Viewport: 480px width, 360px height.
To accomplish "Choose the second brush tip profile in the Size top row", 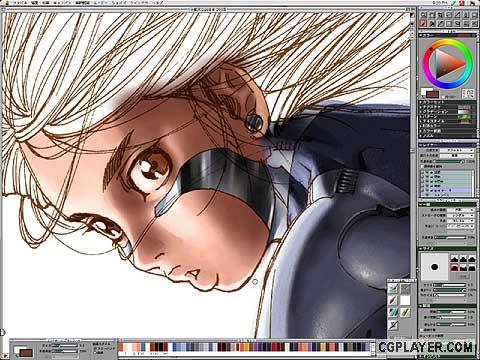I will tap(463, 259).
